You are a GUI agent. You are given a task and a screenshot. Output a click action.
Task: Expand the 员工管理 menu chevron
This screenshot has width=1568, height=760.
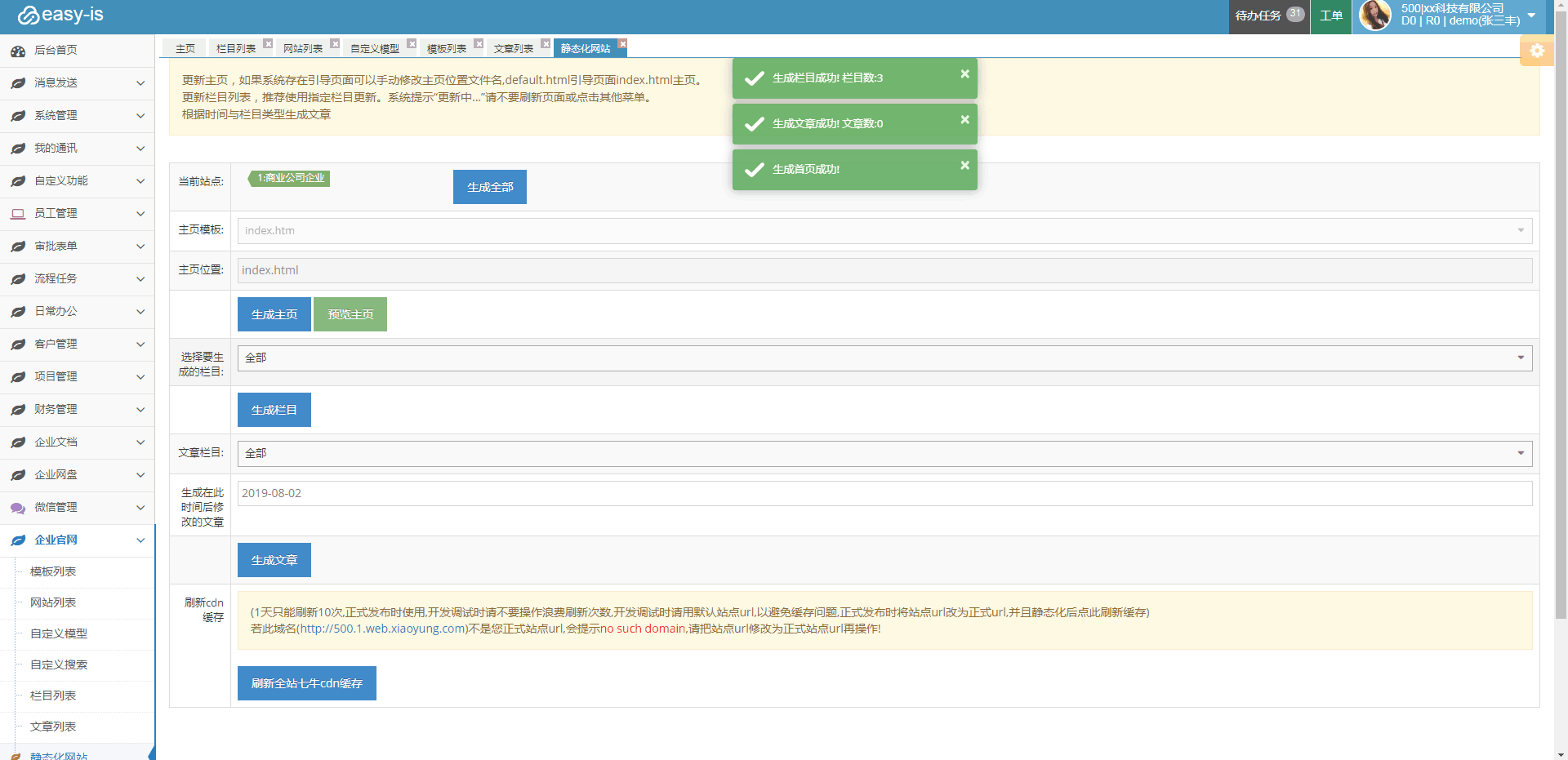pyautogui.click(x=140, y=214)
